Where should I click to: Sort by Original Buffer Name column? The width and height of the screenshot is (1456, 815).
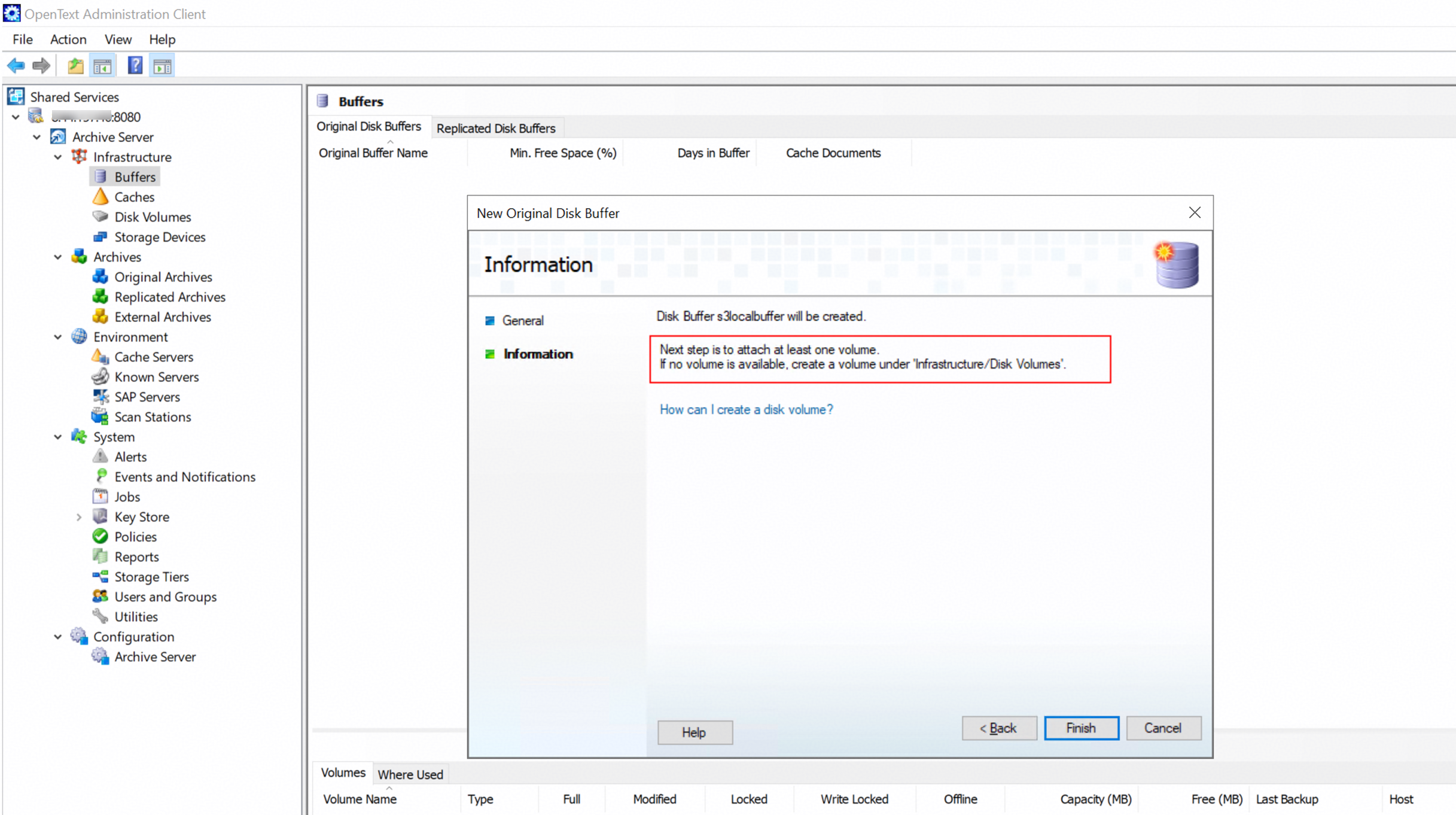[x=373, y=153]
